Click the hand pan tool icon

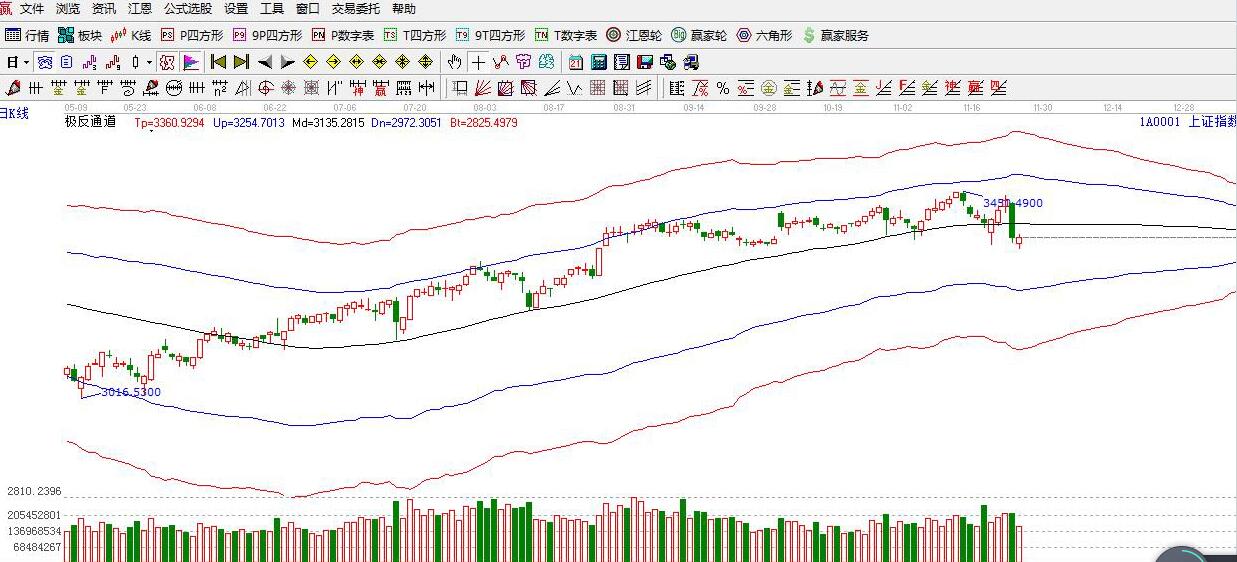(455, 62)
